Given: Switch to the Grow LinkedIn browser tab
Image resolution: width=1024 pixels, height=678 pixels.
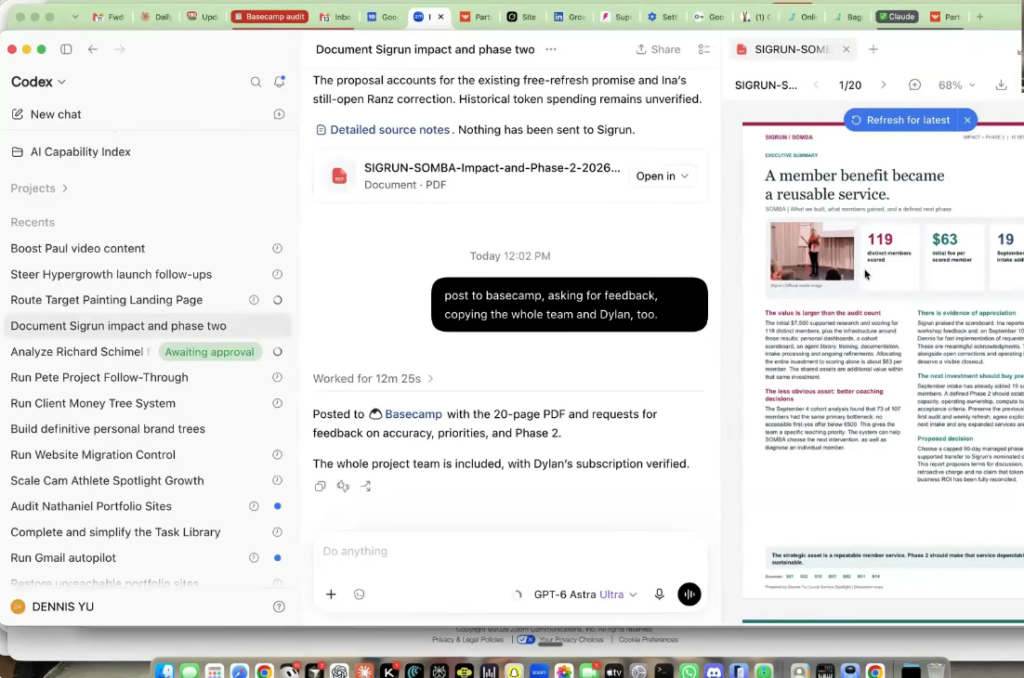Looking at the screenshot, I should (569, 17).
